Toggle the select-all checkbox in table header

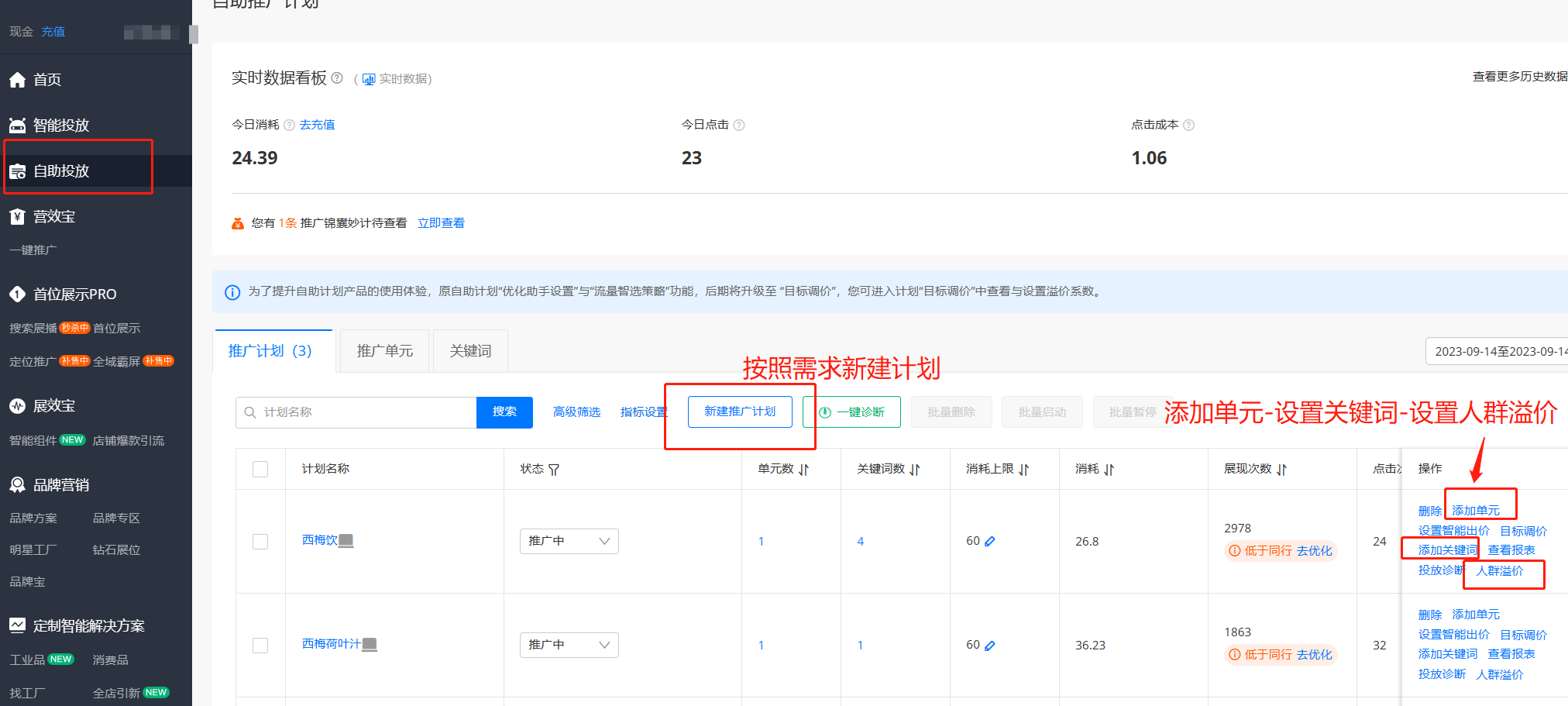point(260,469)
